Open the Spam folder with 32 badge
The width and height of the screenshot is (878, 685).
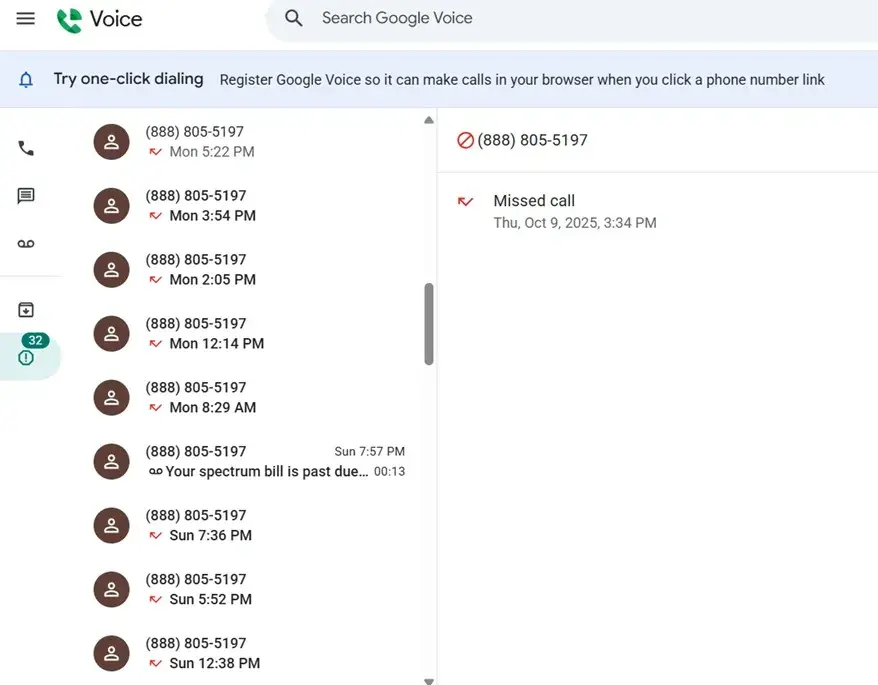(x=27, y=357)
